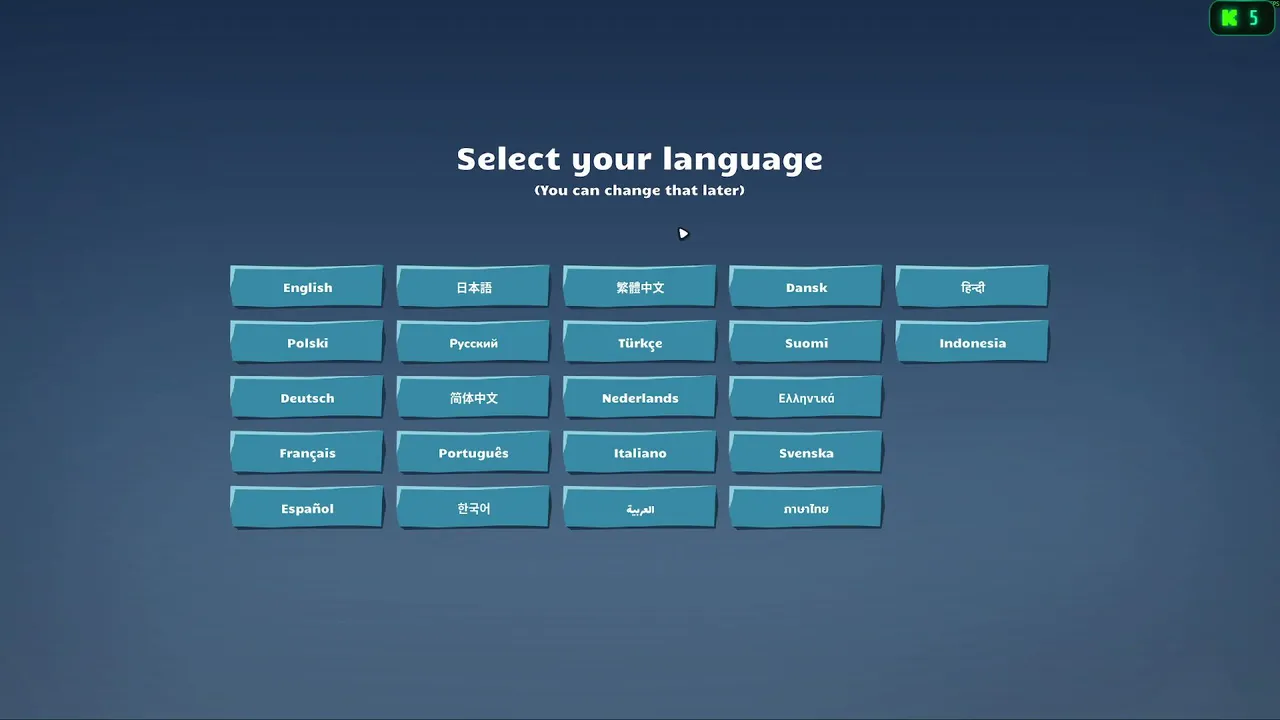Select English as the language
The width and height of the screenshot is (1280, 720).
click(307, 287)
